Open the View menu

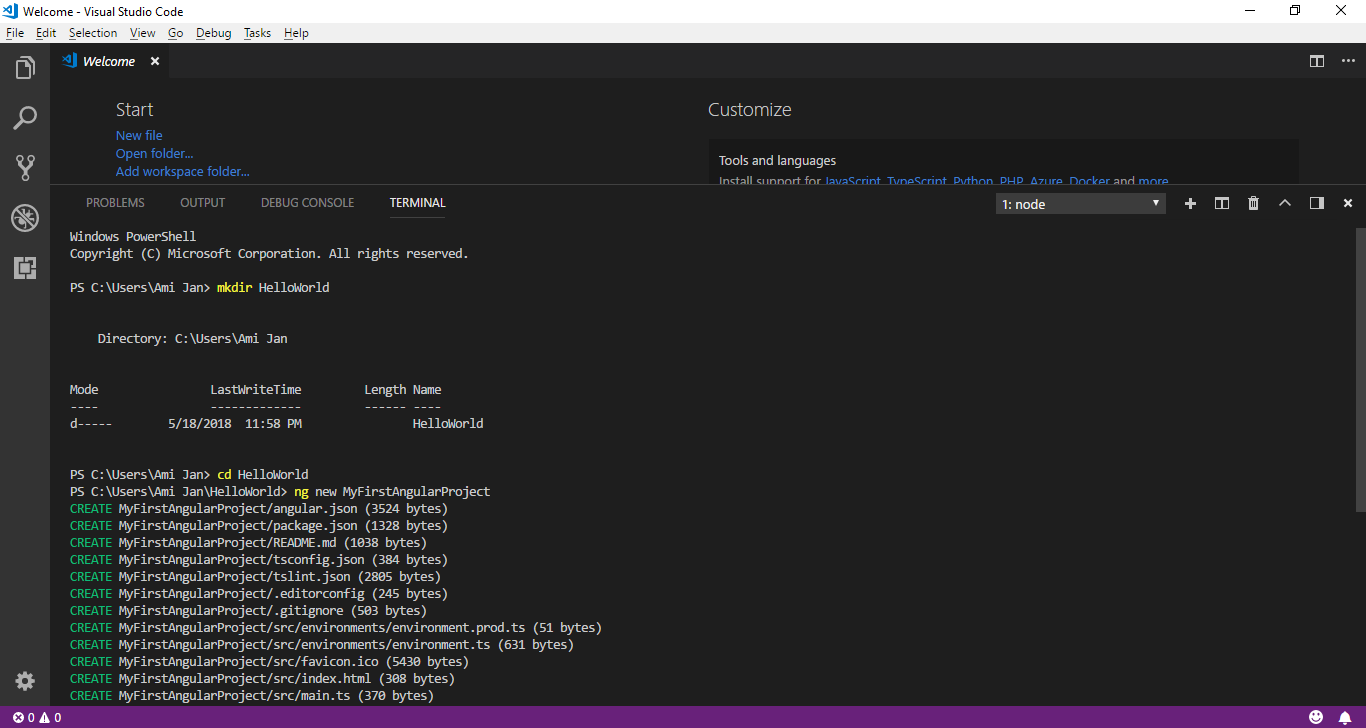[x=143, y=33]
